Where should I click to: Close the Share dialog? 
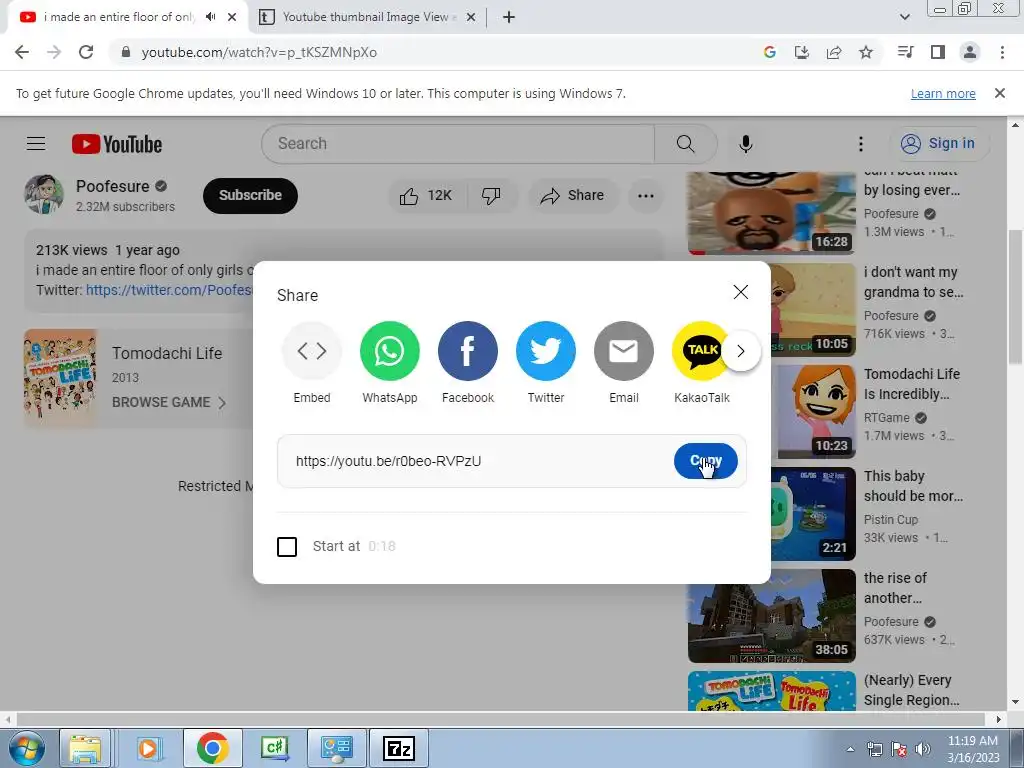pos(741,292)
